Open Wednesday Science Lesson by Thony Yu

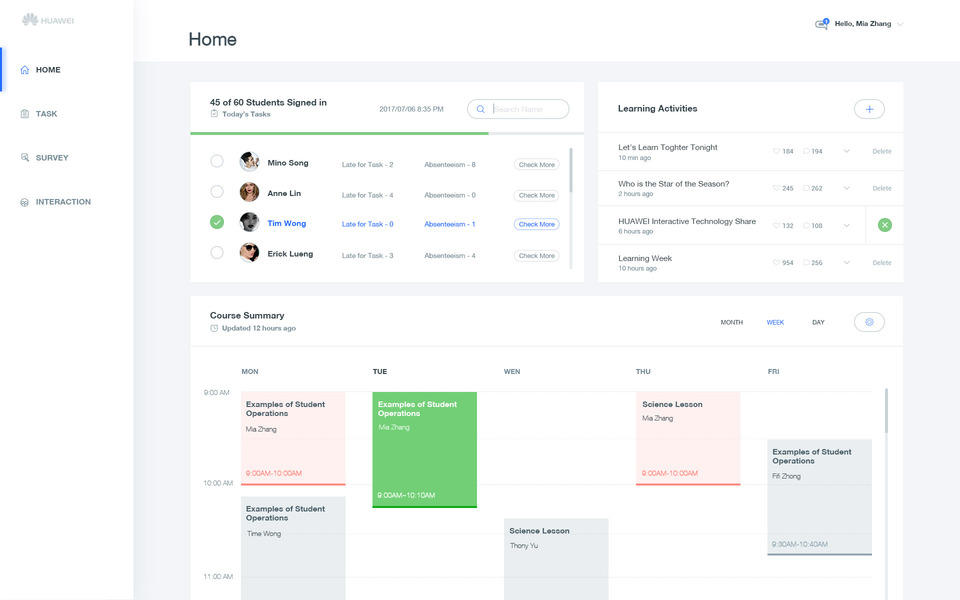click(556, 559)
